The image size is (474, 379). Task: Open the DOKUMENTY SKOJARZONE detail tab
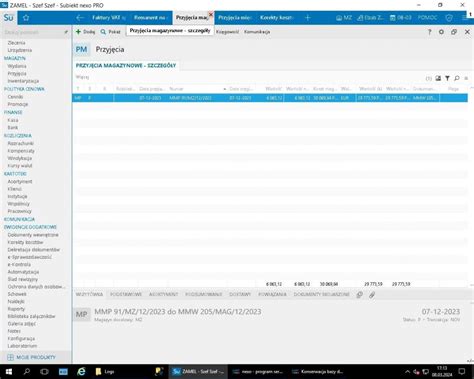[x=322, y=294]
